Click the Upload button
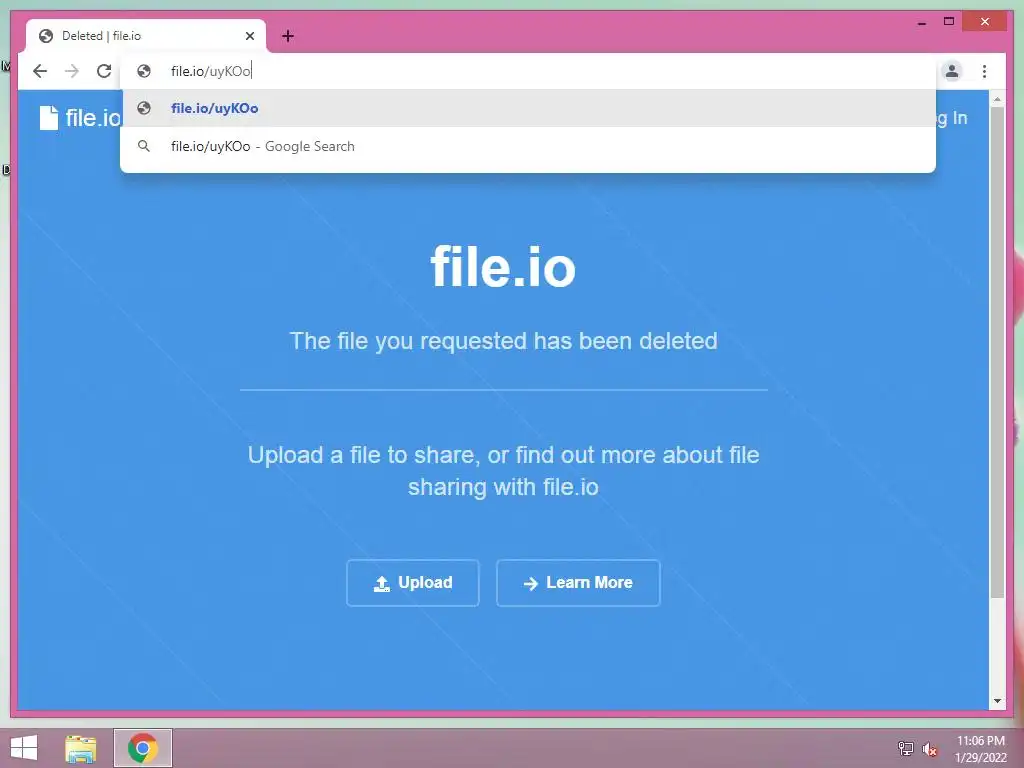Screen dimensions: 1024x768 [x=413, y=583]
